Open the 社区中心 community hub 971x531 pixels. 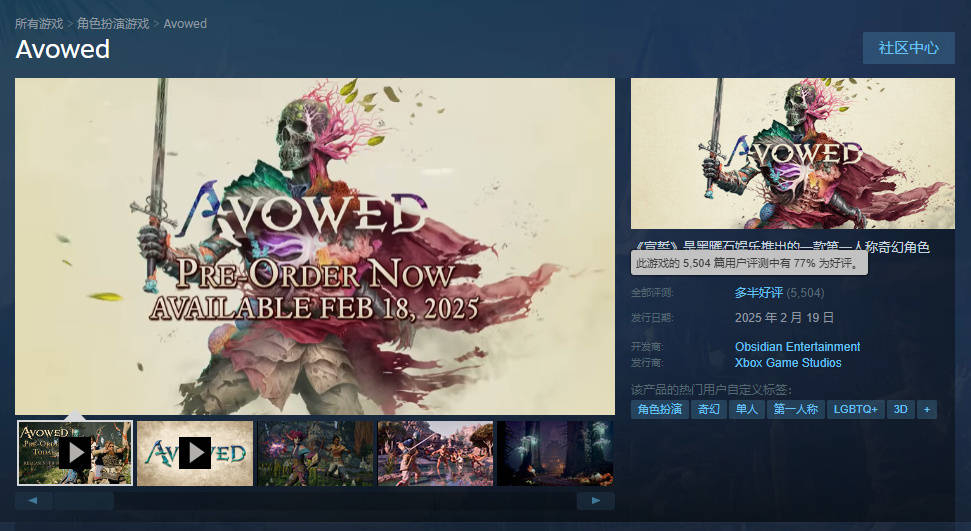[x=908, y=48]
